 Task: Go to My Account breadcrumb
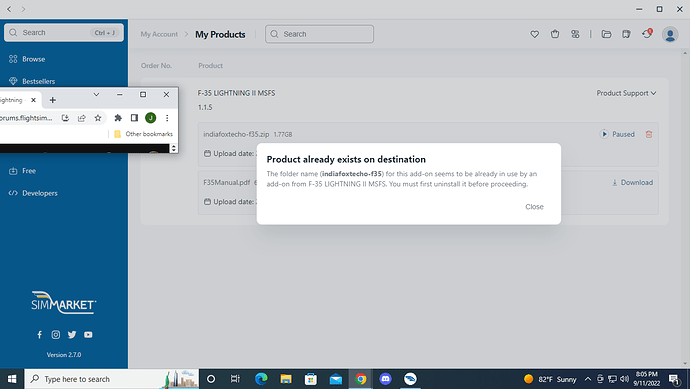coord(159,34)
